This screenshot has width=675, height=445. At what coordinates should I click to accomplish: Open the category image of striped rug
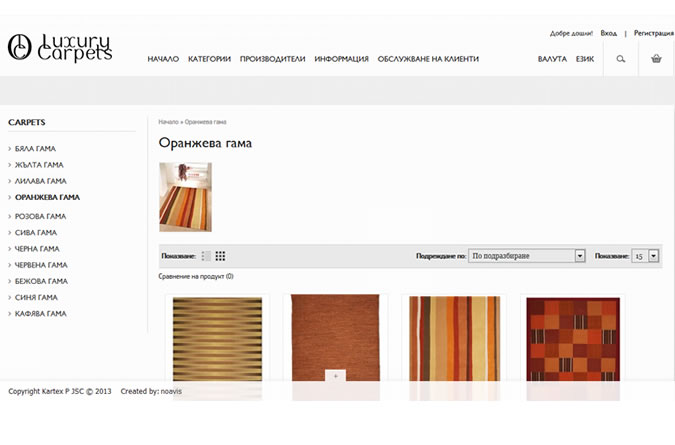(185, 197)
